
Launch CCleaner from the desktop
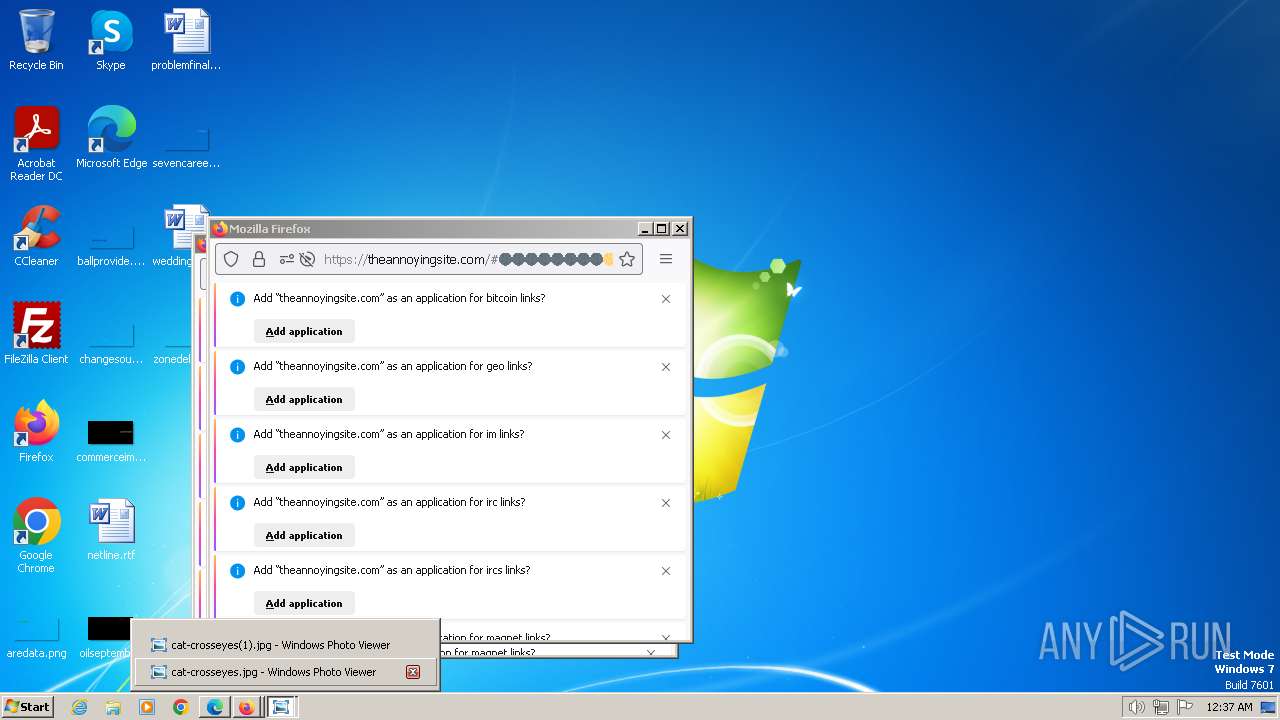(36, 237)
